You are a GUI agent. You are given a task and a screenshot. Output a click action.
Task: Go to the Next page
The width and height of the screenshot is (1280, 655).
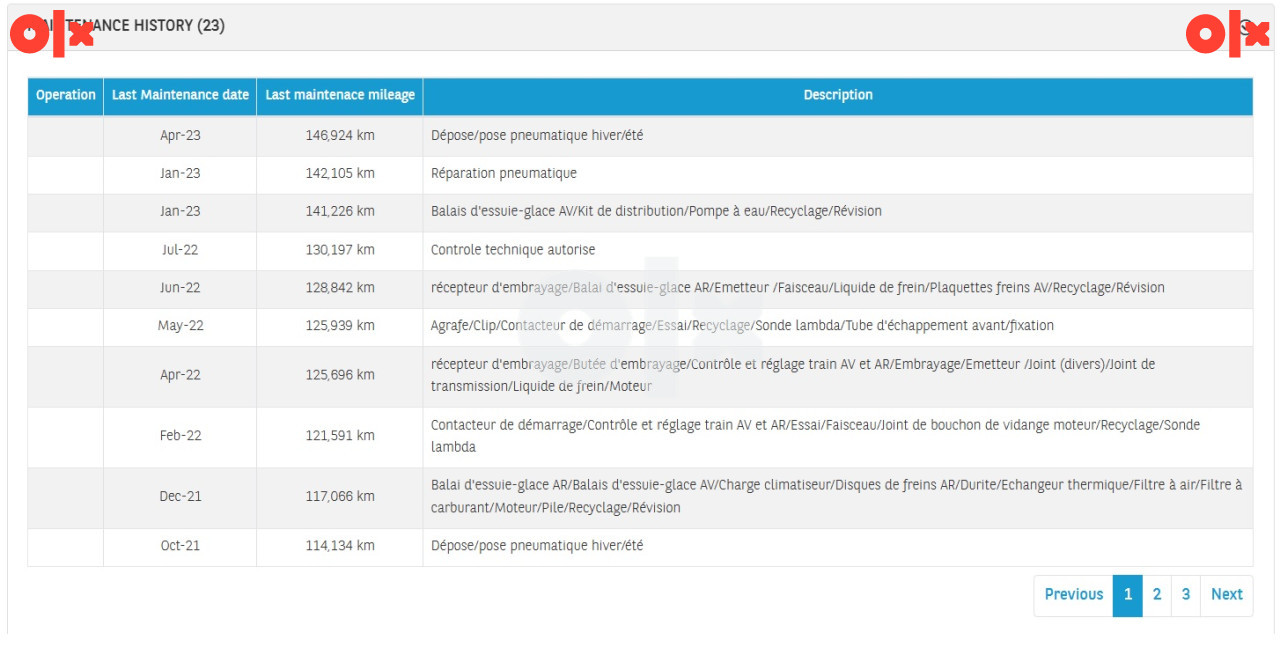pos(1227,594)
